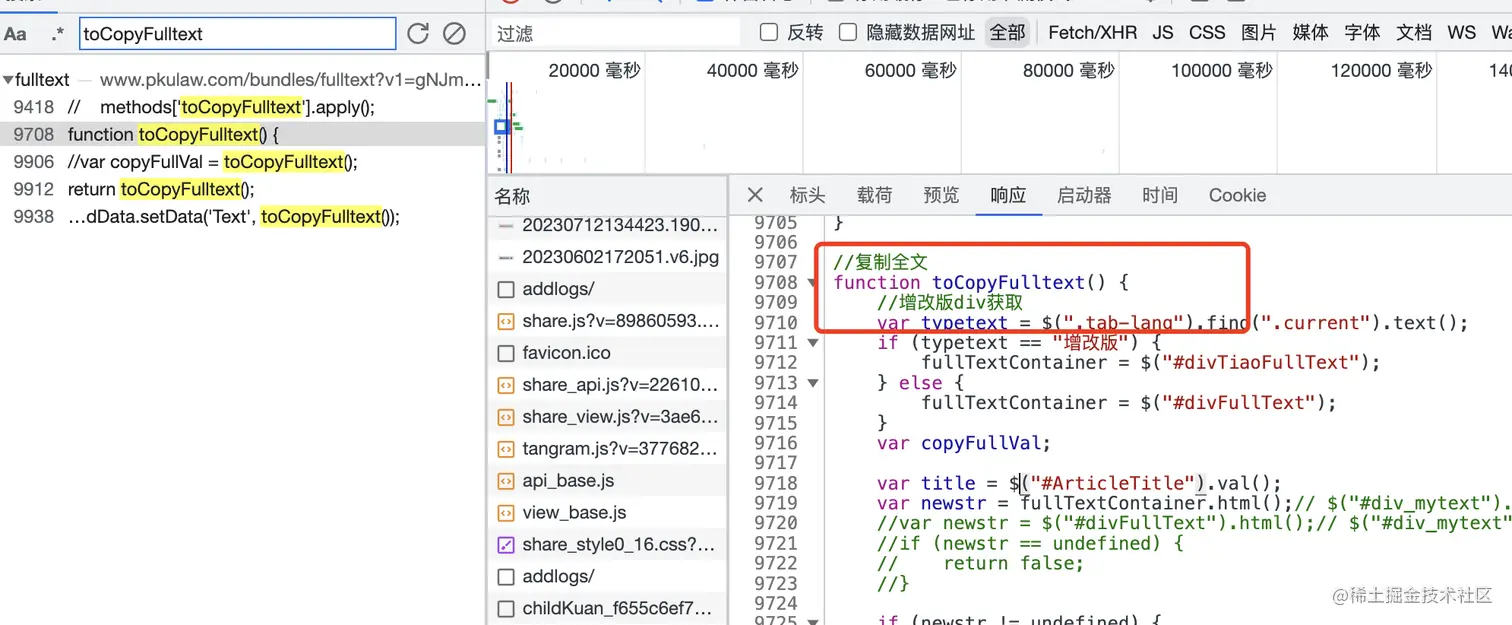This screenshot has width=1512, height=625.
Task: Select request tangram.js?v=377682
Action: tap(608, 449)
